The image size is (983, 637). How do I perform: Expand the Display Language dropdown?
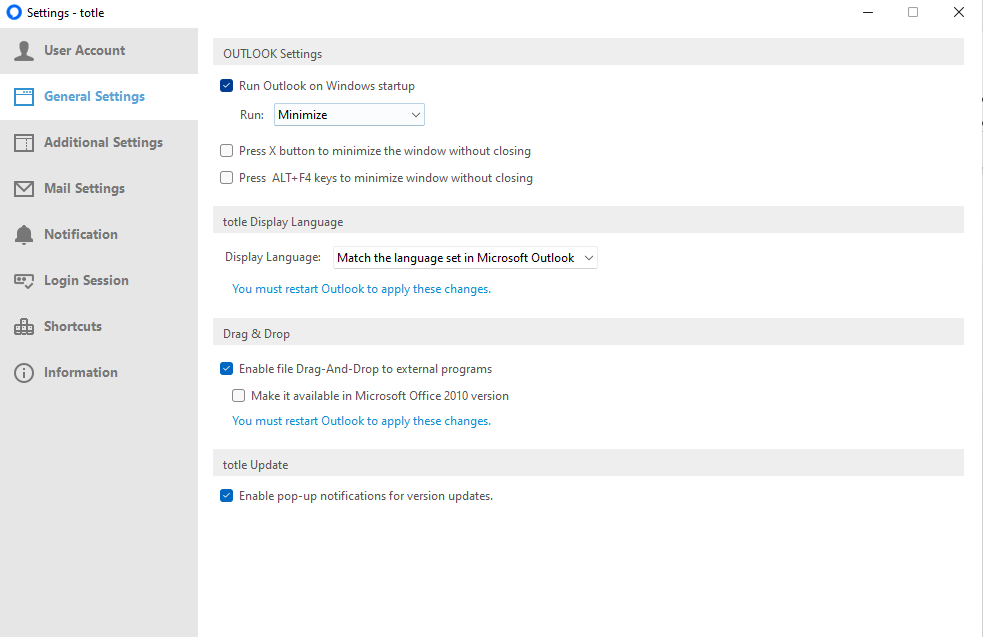[465, 258]
